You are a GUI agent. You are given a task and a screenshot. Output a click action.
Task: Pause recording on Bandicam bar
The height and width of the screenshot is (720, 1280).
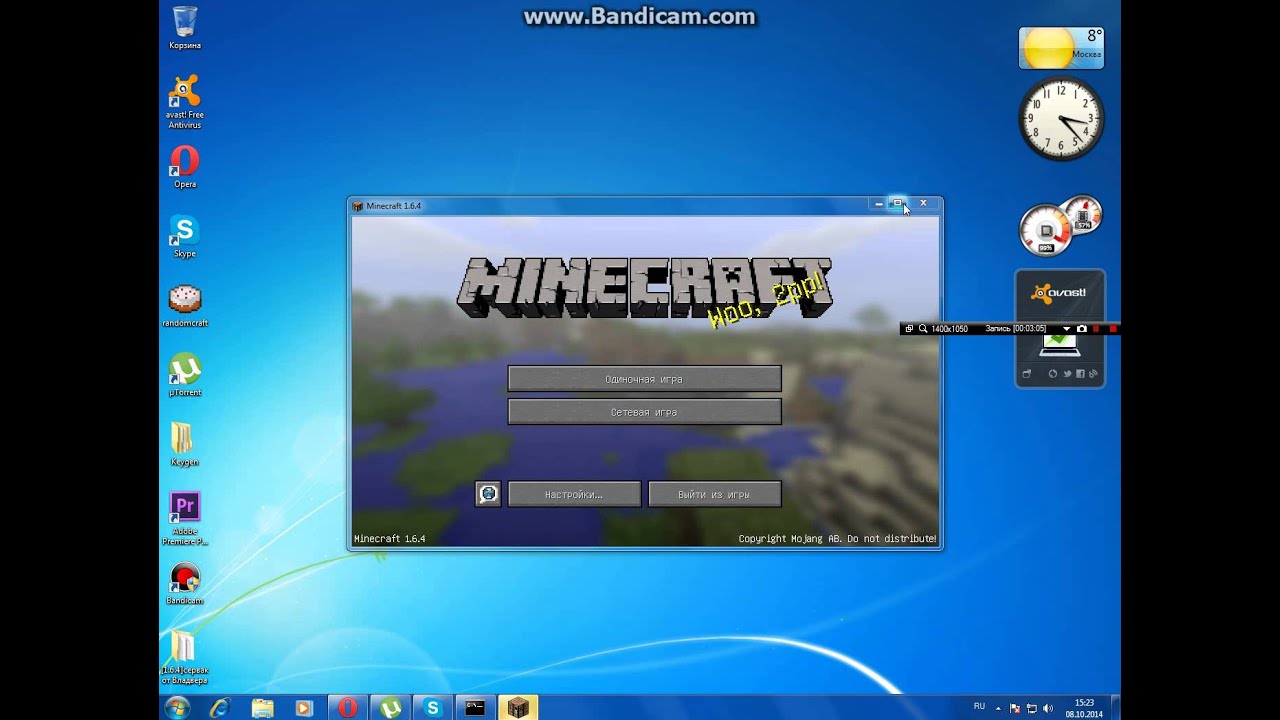(1096, 328)
